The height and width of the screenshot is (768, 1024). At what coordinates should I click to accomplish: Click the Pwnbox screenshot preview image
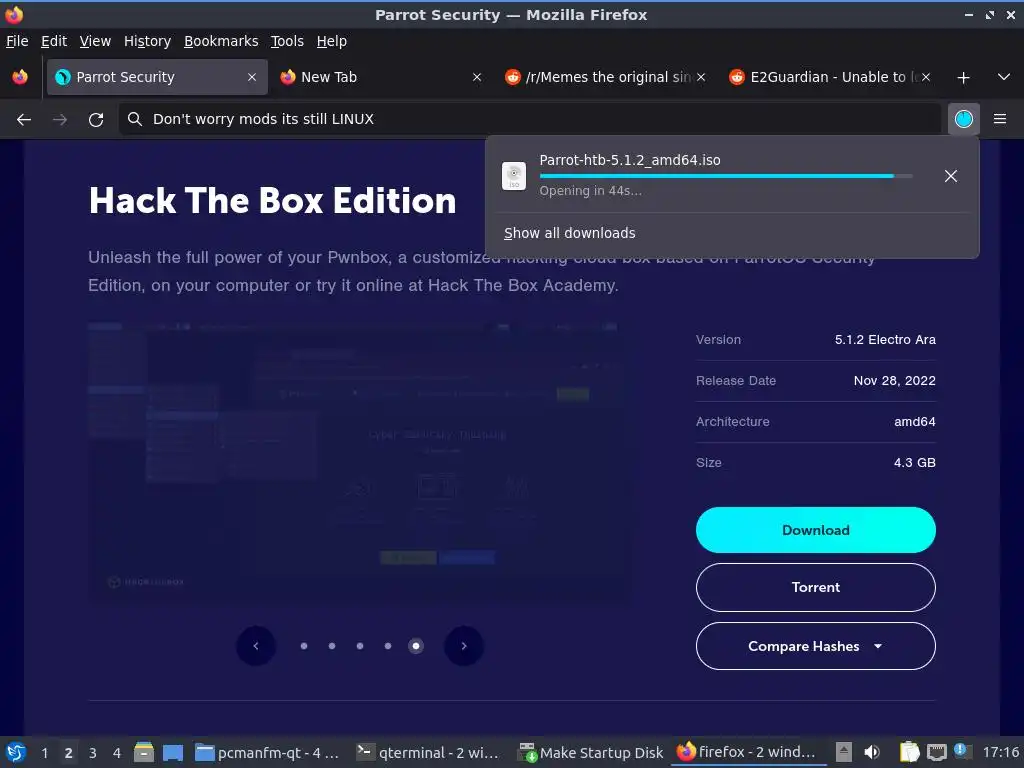click(x=358, y=462)
